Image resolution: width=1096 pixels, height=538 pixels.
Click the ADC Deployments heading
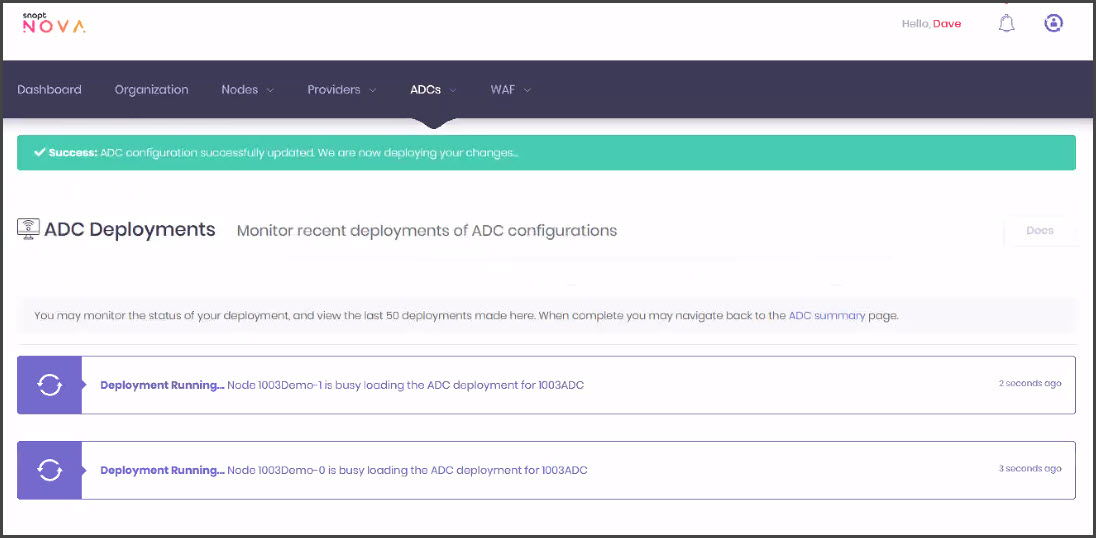[x=130, y=229]
